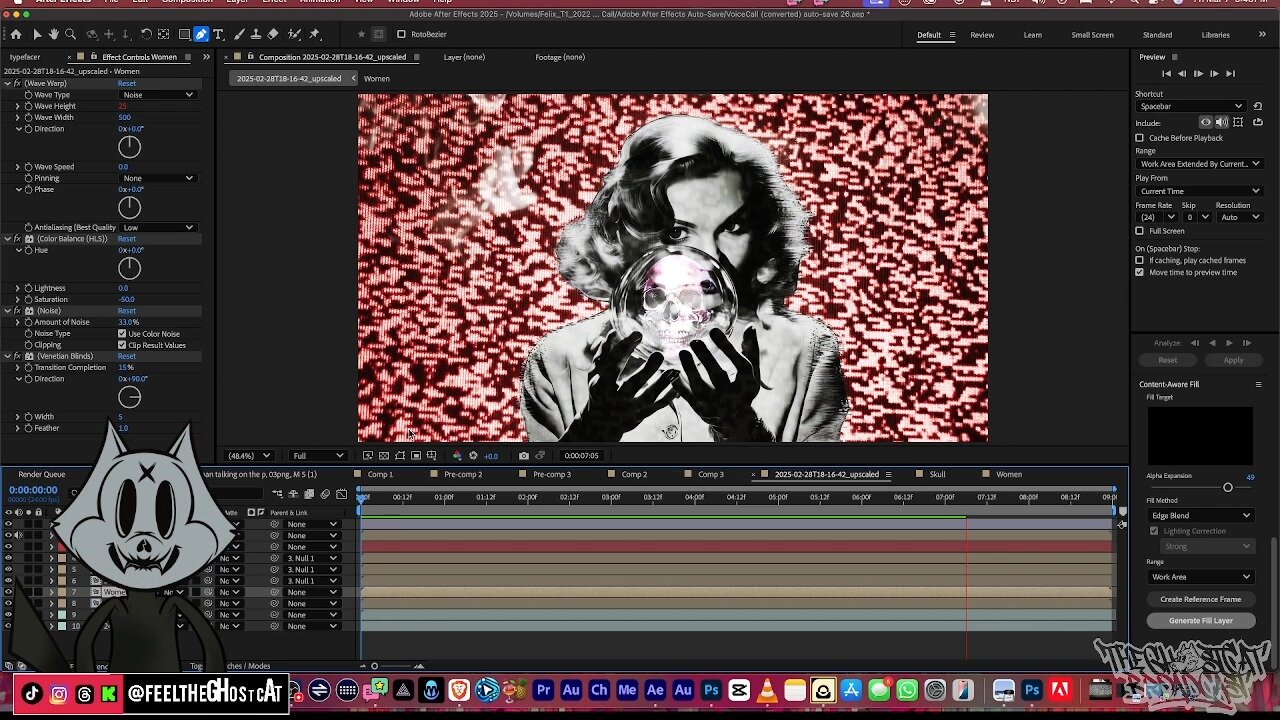Open VLC from the dock
Screen dimensions: 1280x720
tap(767, 690)
